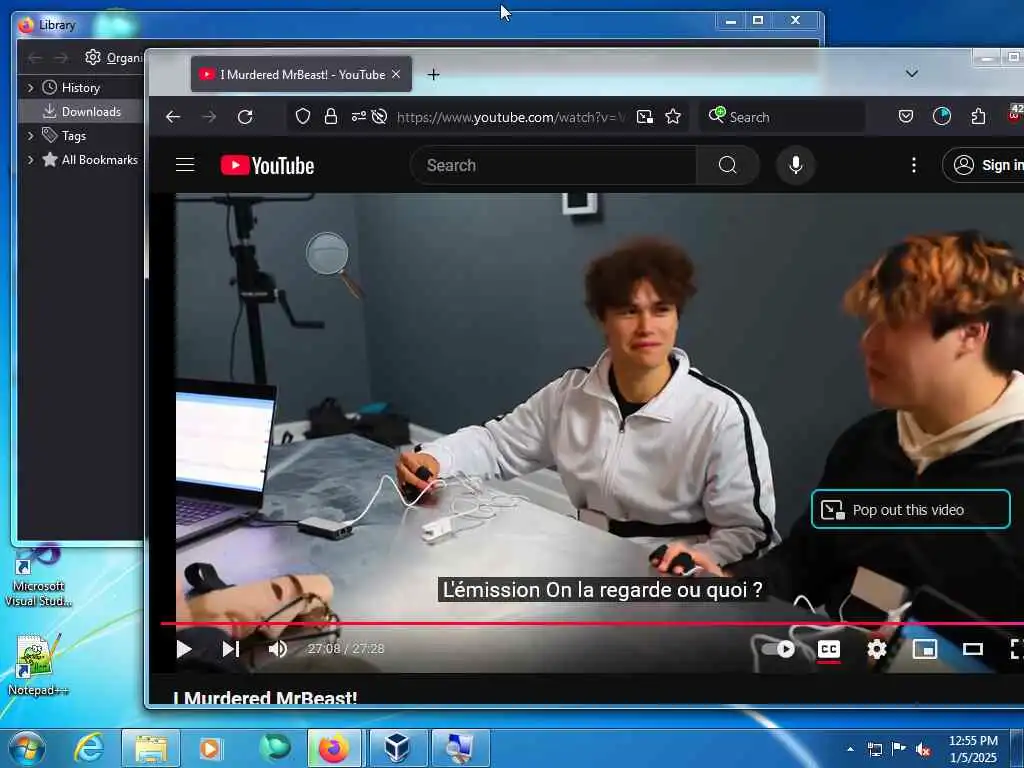Open VirtualBox cube taskbar icon

click(398, 748)
